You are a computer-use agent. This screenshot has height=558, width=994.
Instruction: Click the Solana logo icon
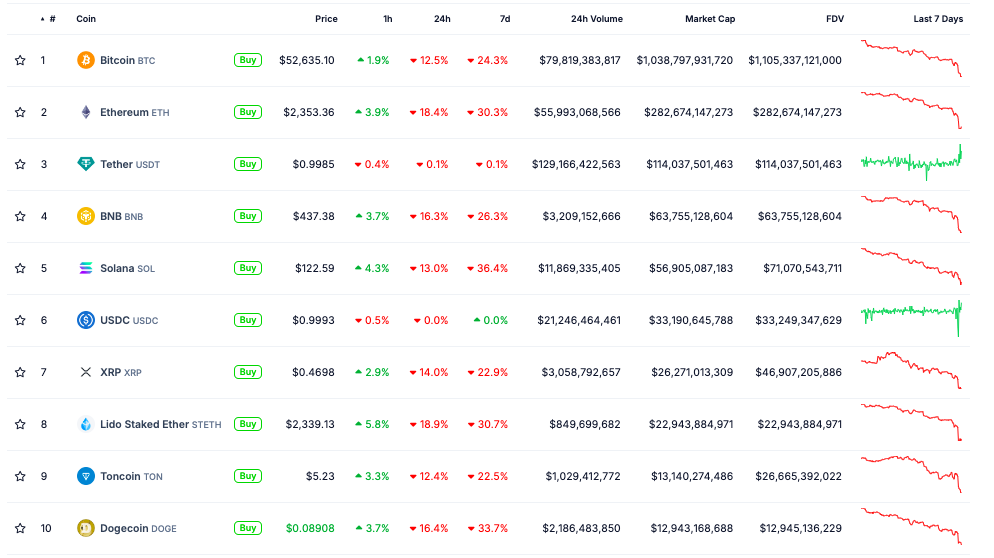(x=86, y=268)
